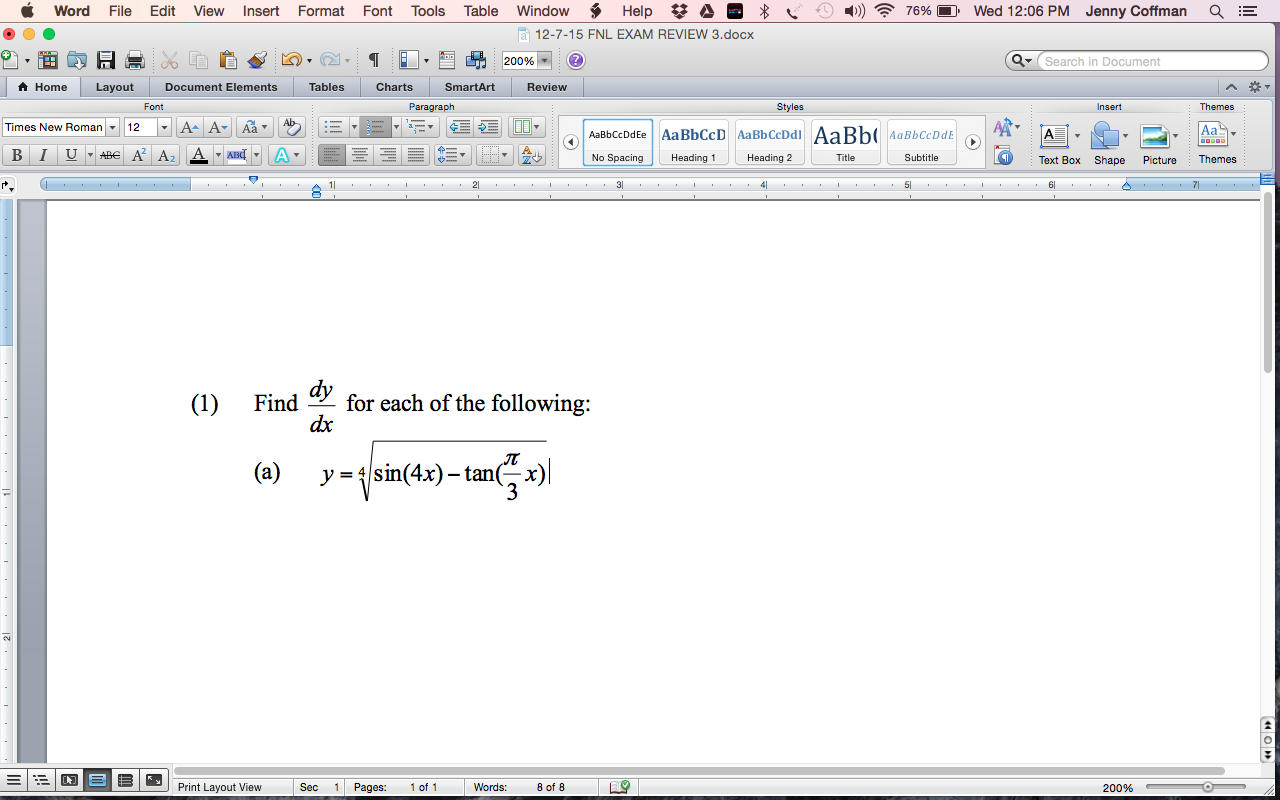1280x800 pixels.
Task: Toggle Superscript formatting
Action: 139,155
